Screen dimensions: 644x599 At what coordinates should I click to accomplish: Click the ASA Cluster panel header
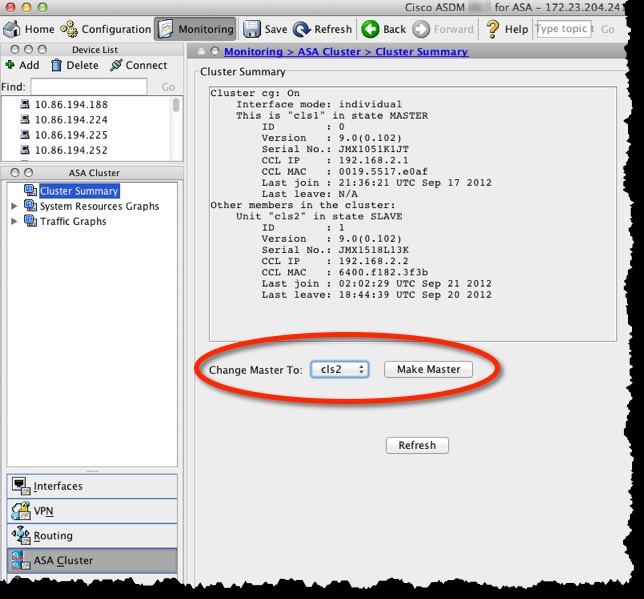[x=92, y=173]
